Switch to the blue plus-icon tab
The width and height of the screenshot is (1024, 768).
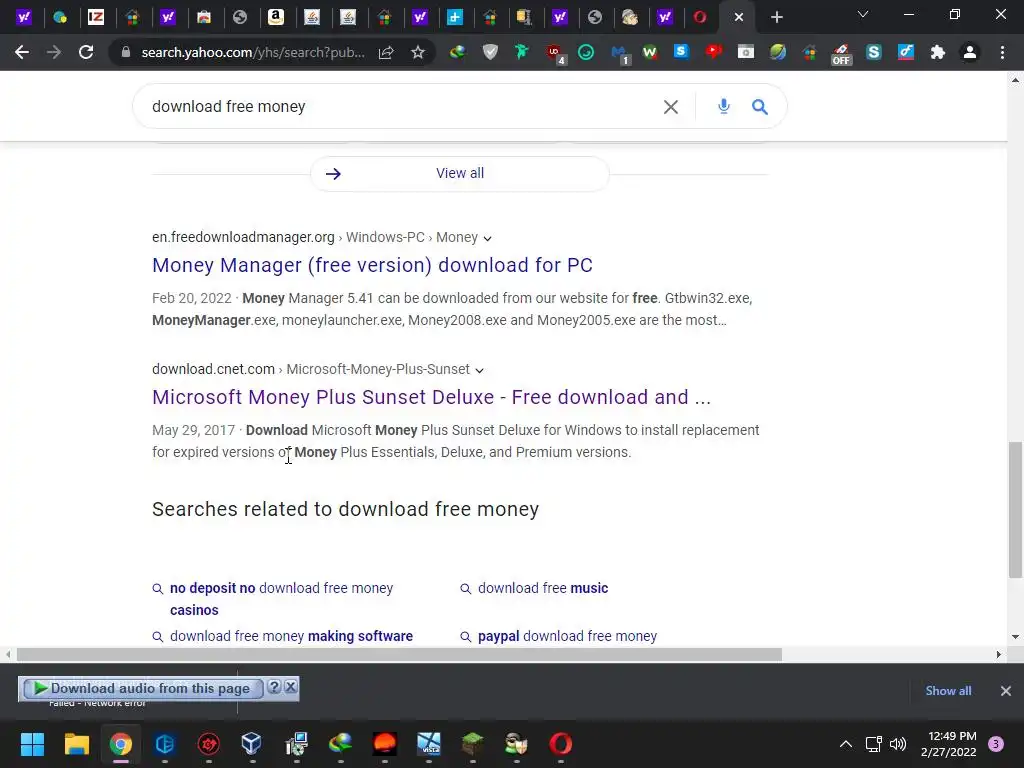[455, 17]
